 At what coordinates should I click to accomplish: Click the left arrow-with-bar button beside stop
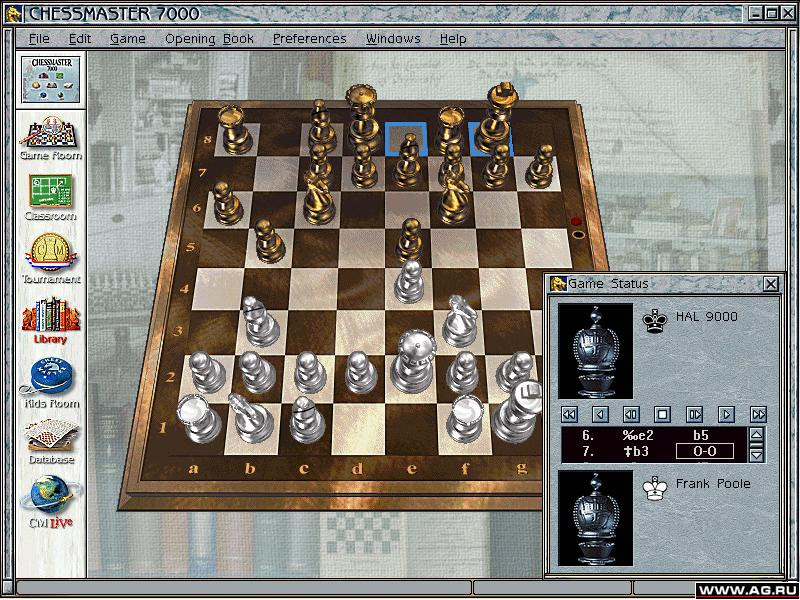632,414
